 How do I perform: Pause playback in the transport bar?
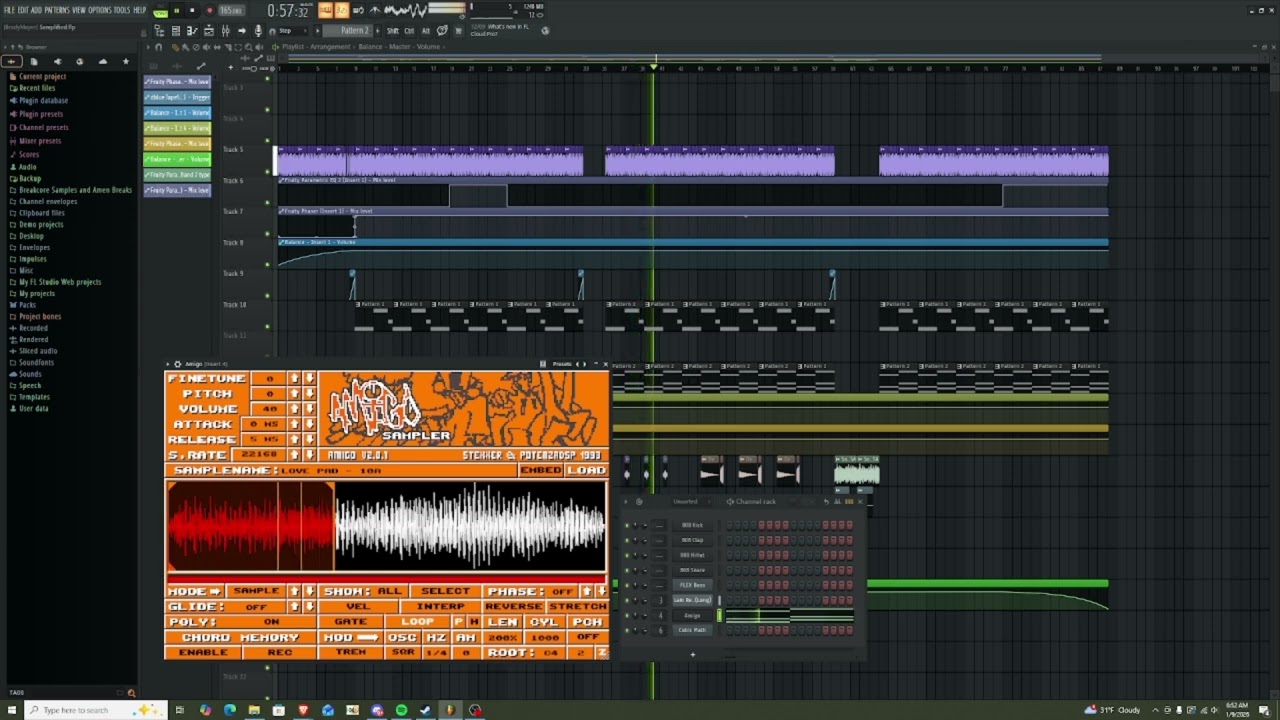pos(177,10)
